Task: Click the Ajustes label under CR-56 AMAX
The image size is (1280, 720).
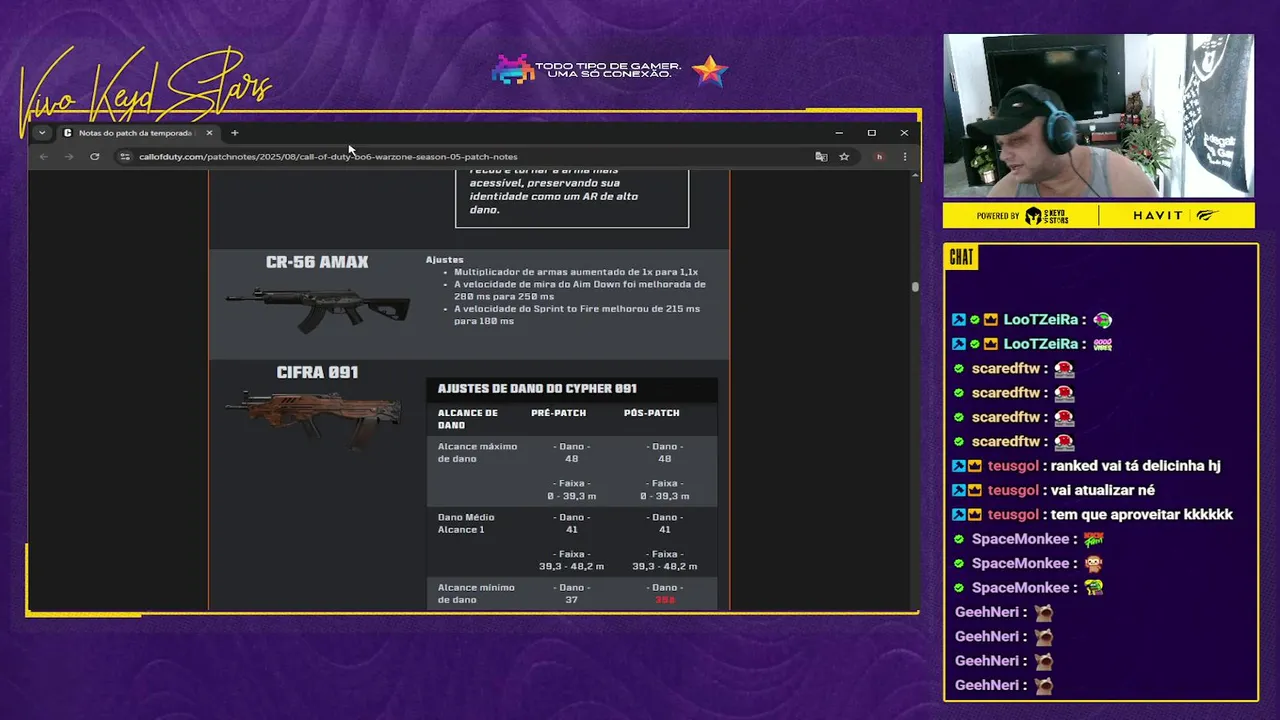Action: click(x=445, y=260)
